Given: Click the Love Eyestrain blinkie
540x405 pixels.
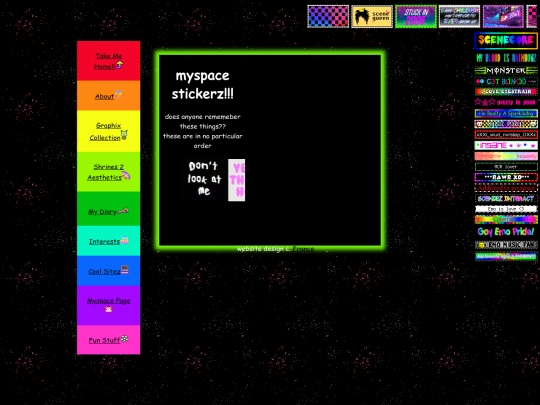Looking at the screenshot, I should (x=506, y=92).
